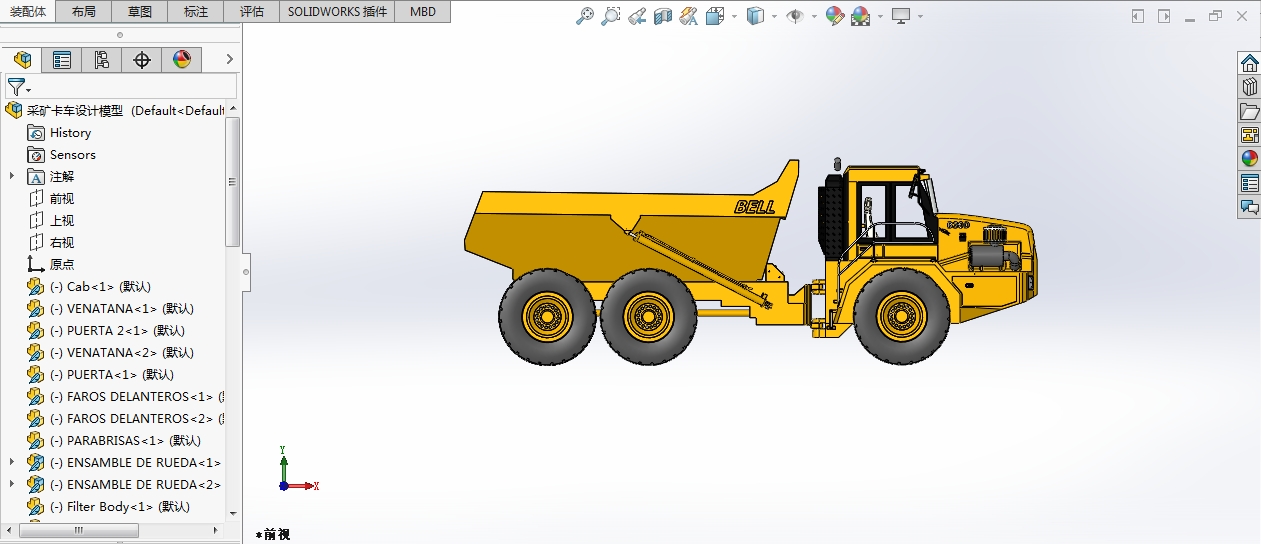Open the SOLIDWORKS Resources home icon
The image size is (1261, 544).
coord(1249,63)
